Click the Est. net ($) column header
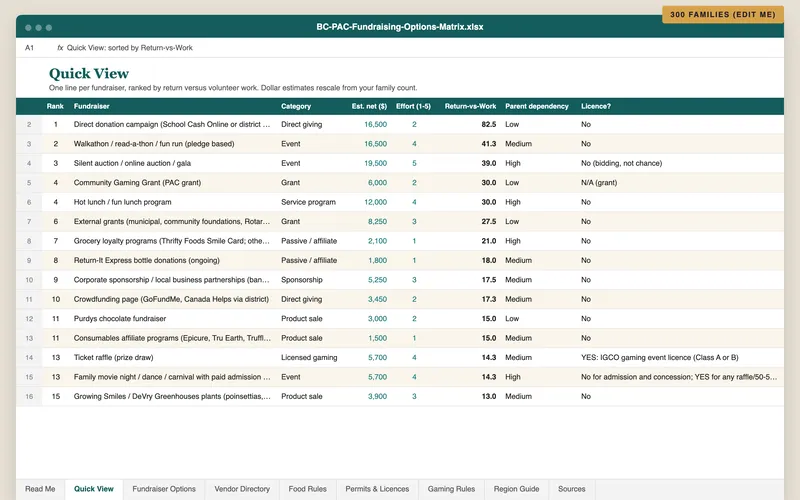Screen dimensions: 800x500 pos(369,106)
